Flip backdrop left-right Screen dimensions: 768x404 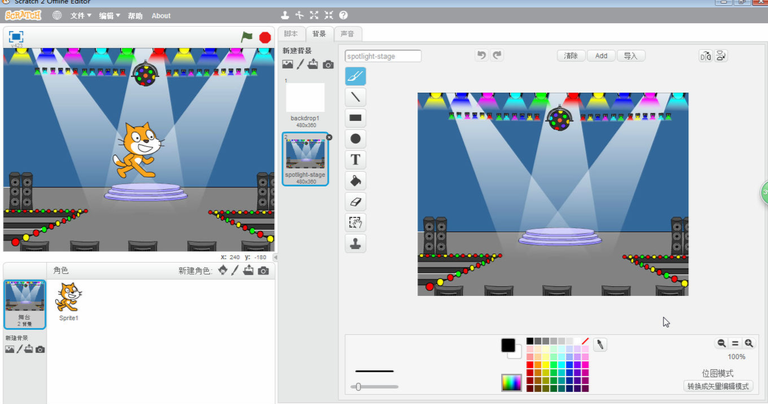[705, 56]
